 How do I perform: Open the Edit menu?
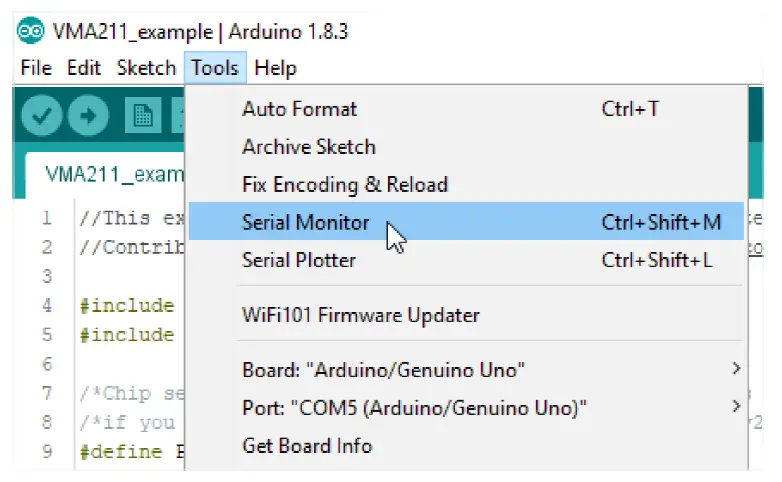(84, 68)
